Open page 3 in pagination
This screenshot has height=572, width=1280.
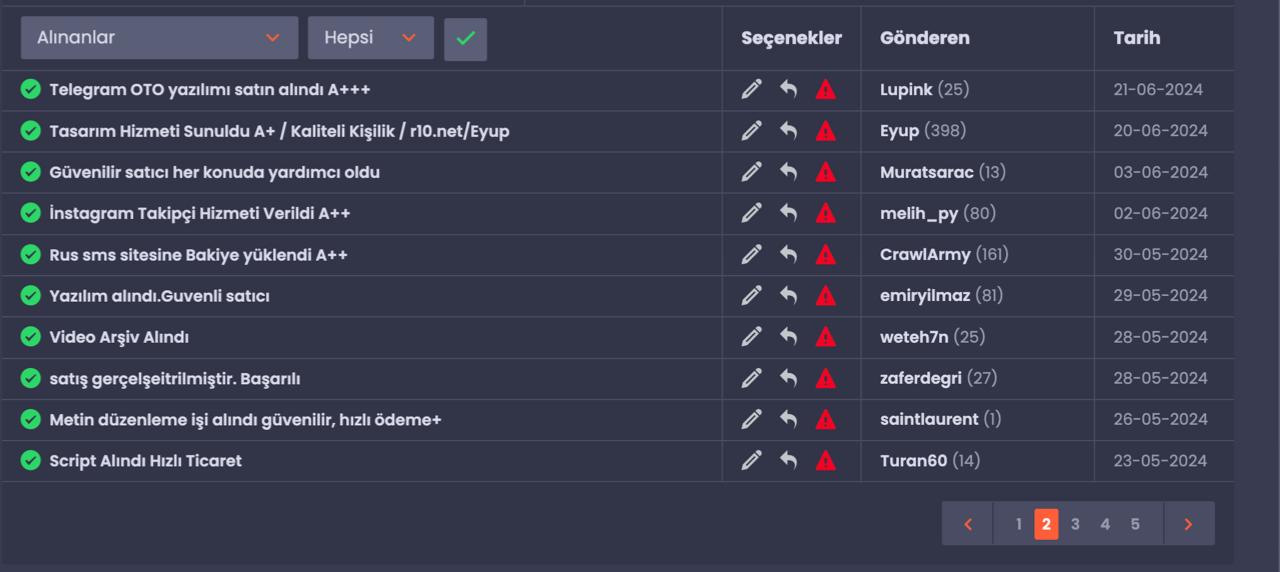1075,524
